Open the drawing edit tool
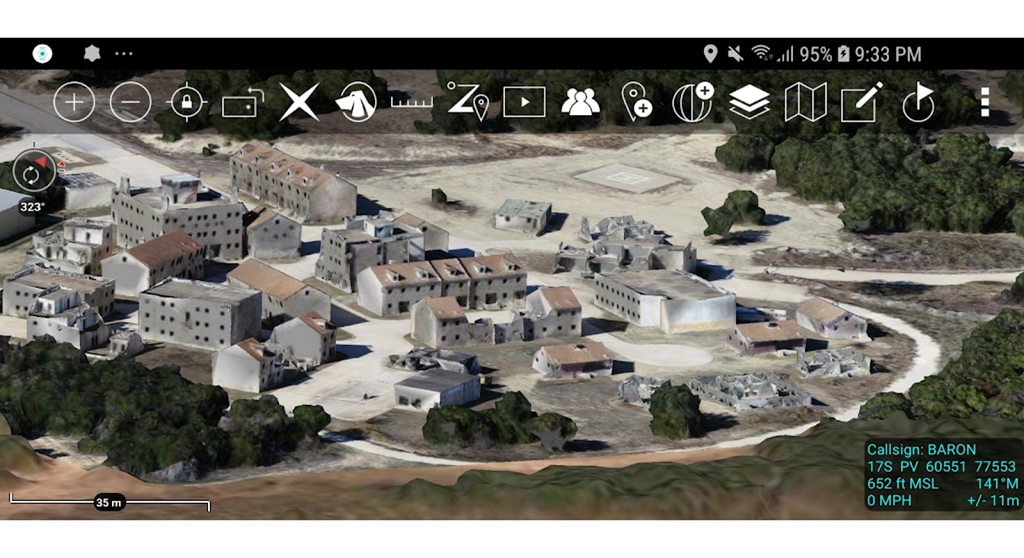 click(x=861, y=102)
